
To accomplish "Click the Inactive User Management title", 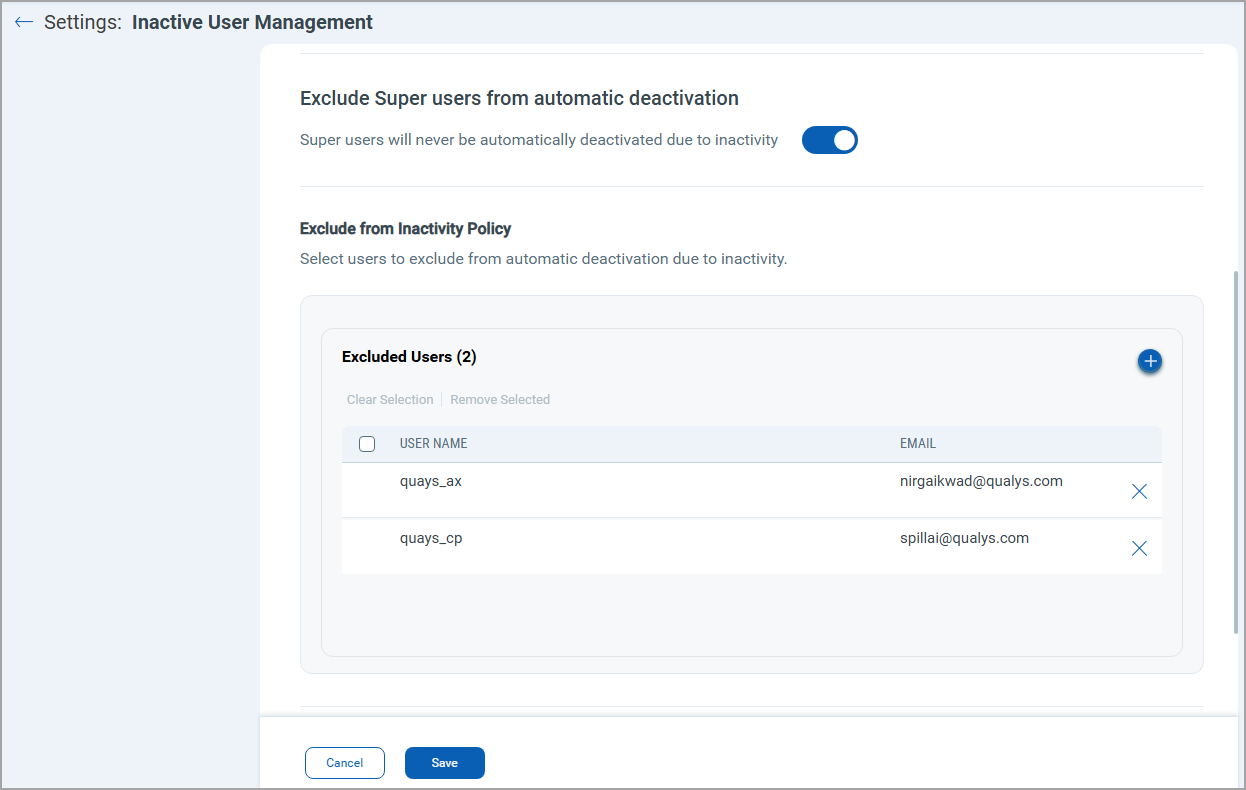I will [252, 22].
